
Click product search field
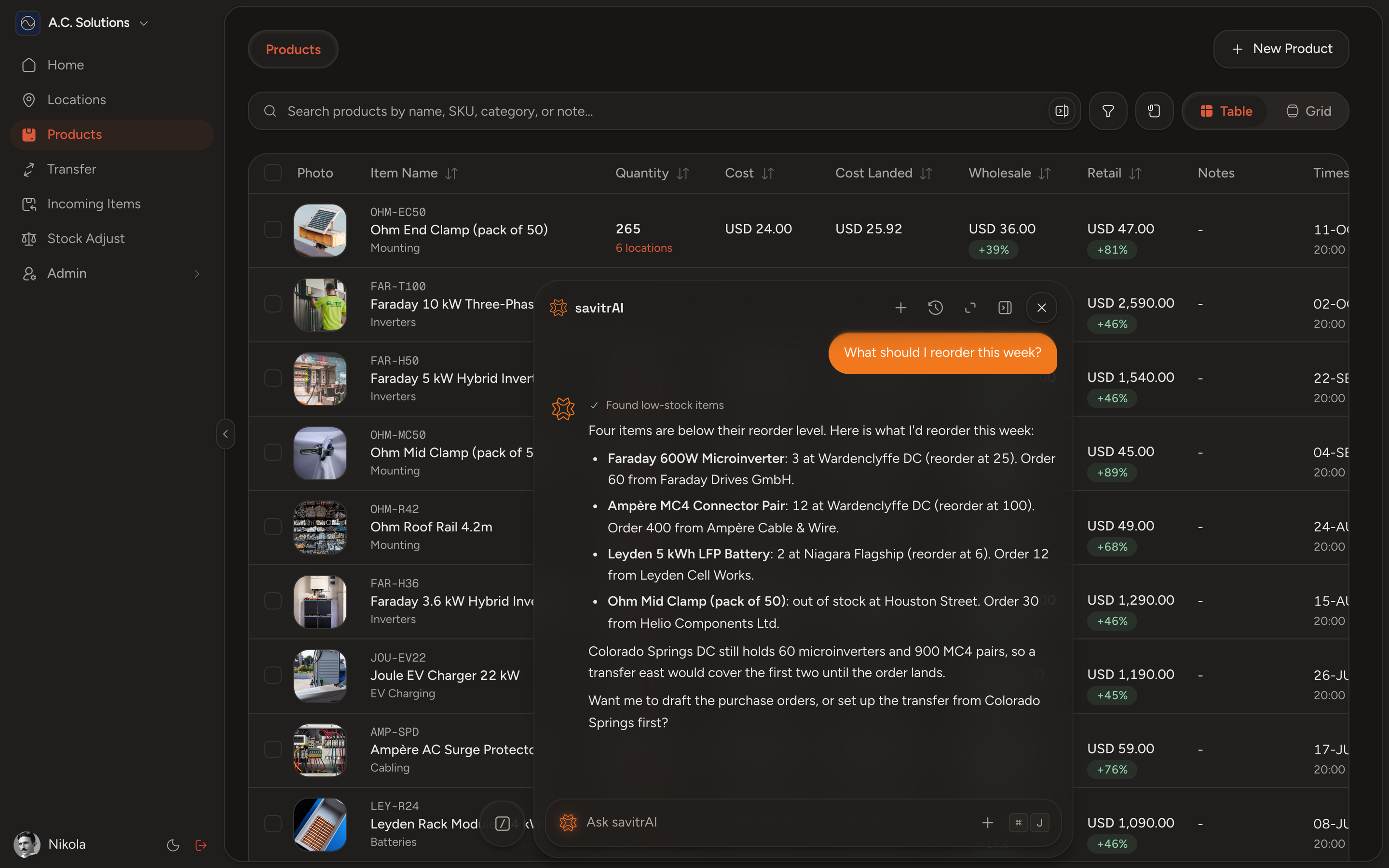pos(664,111)
